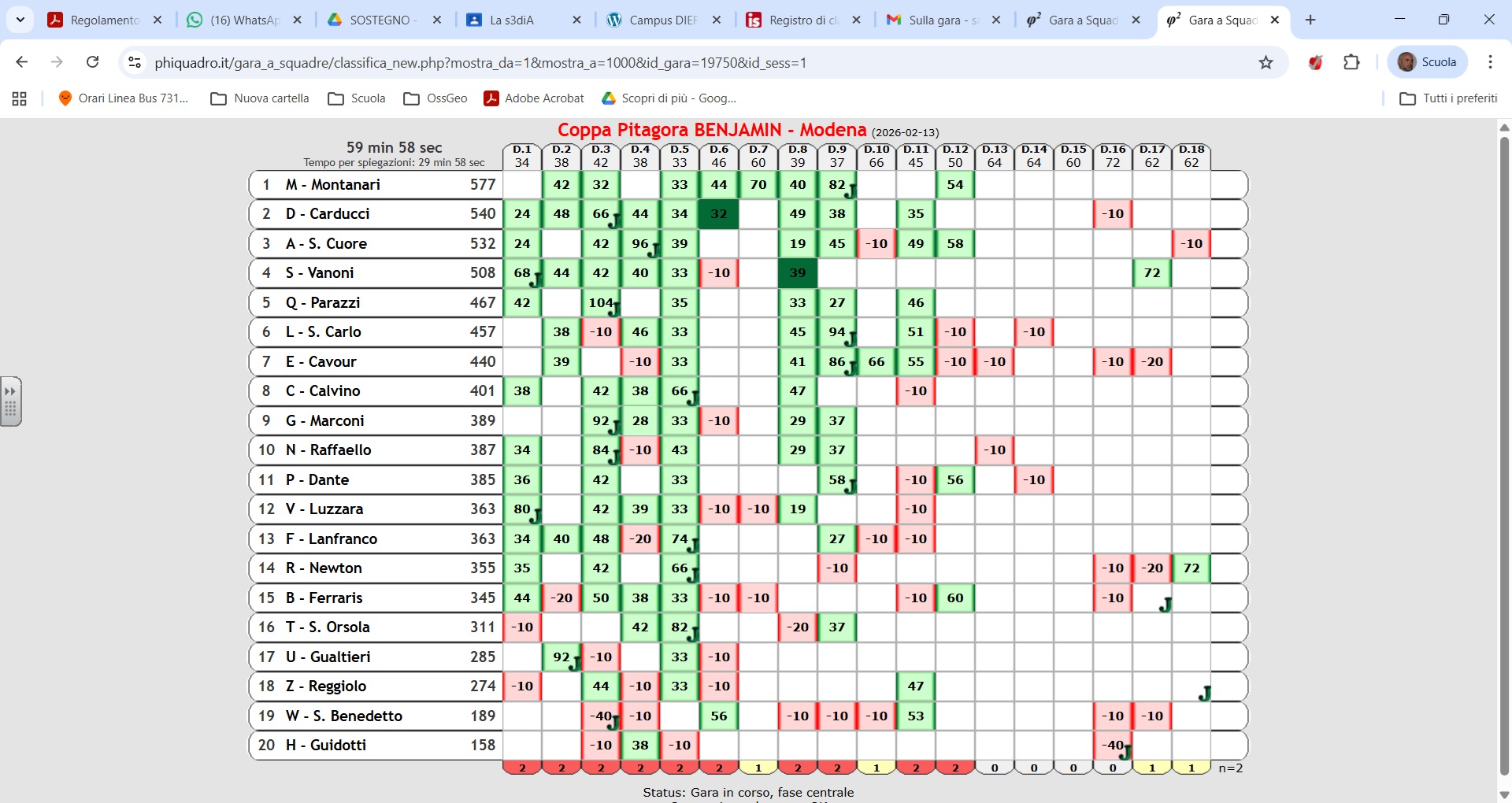This screenshot has width=1512, height=803.
Task: Expand the tab search dropdown arrow
Action: pyautogui.click(x=20, y=20)
